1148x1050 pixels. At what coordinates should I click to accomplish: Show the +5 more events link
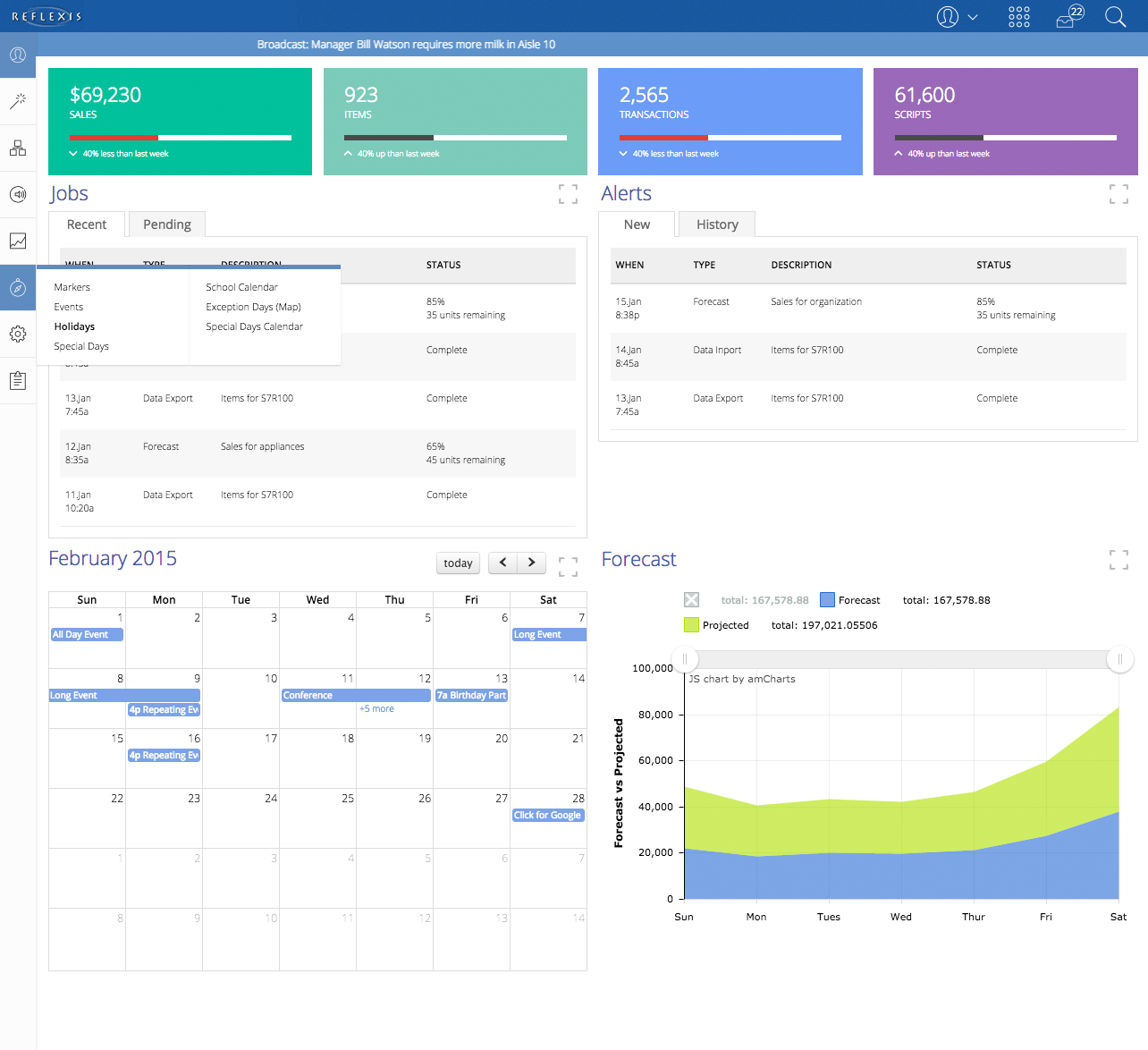click(x=376, y=708)
